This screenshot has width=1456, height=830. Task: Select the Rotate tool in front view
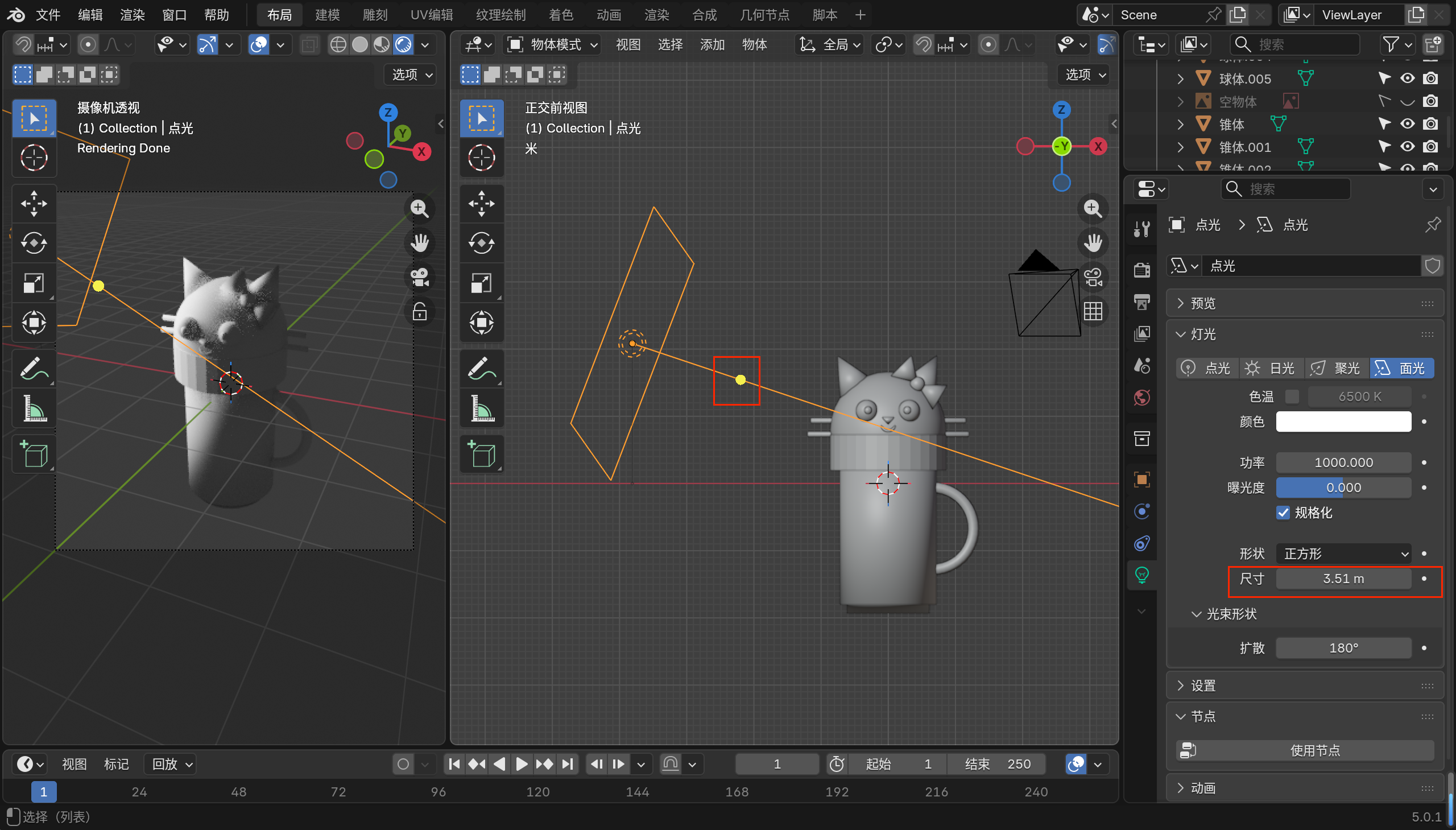(482, 243)
